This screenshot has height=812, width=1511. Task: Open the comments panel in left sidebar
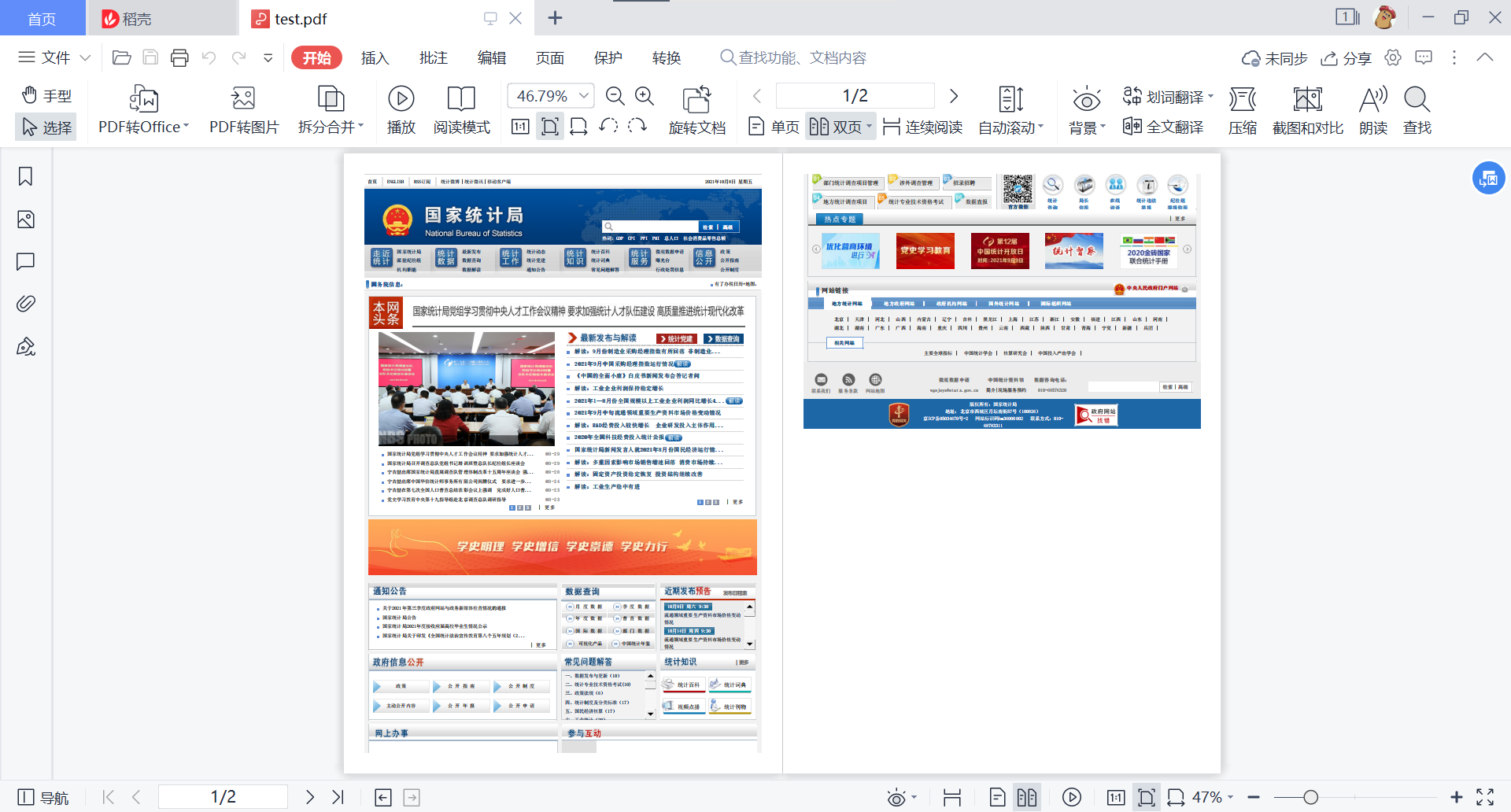[26, 261]
